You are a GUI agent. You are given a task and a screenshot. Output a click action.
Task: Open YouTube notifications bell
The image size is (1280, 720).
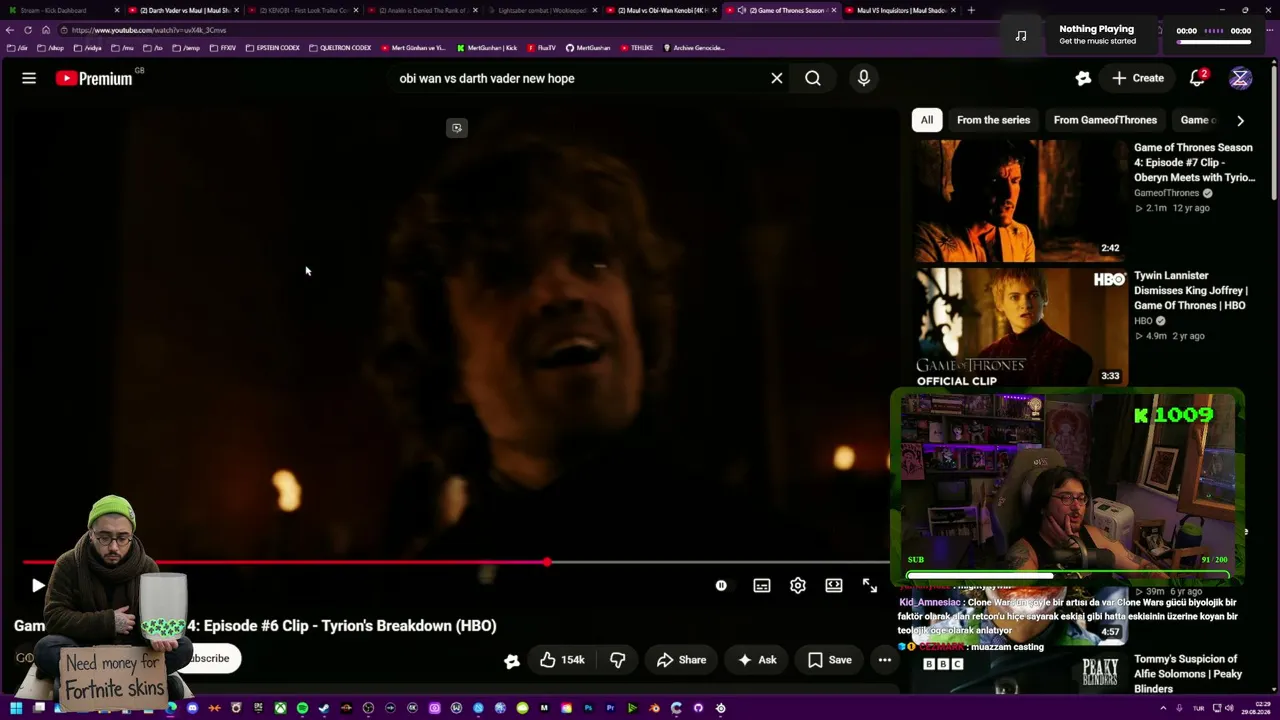click(x=1198, y=78)
